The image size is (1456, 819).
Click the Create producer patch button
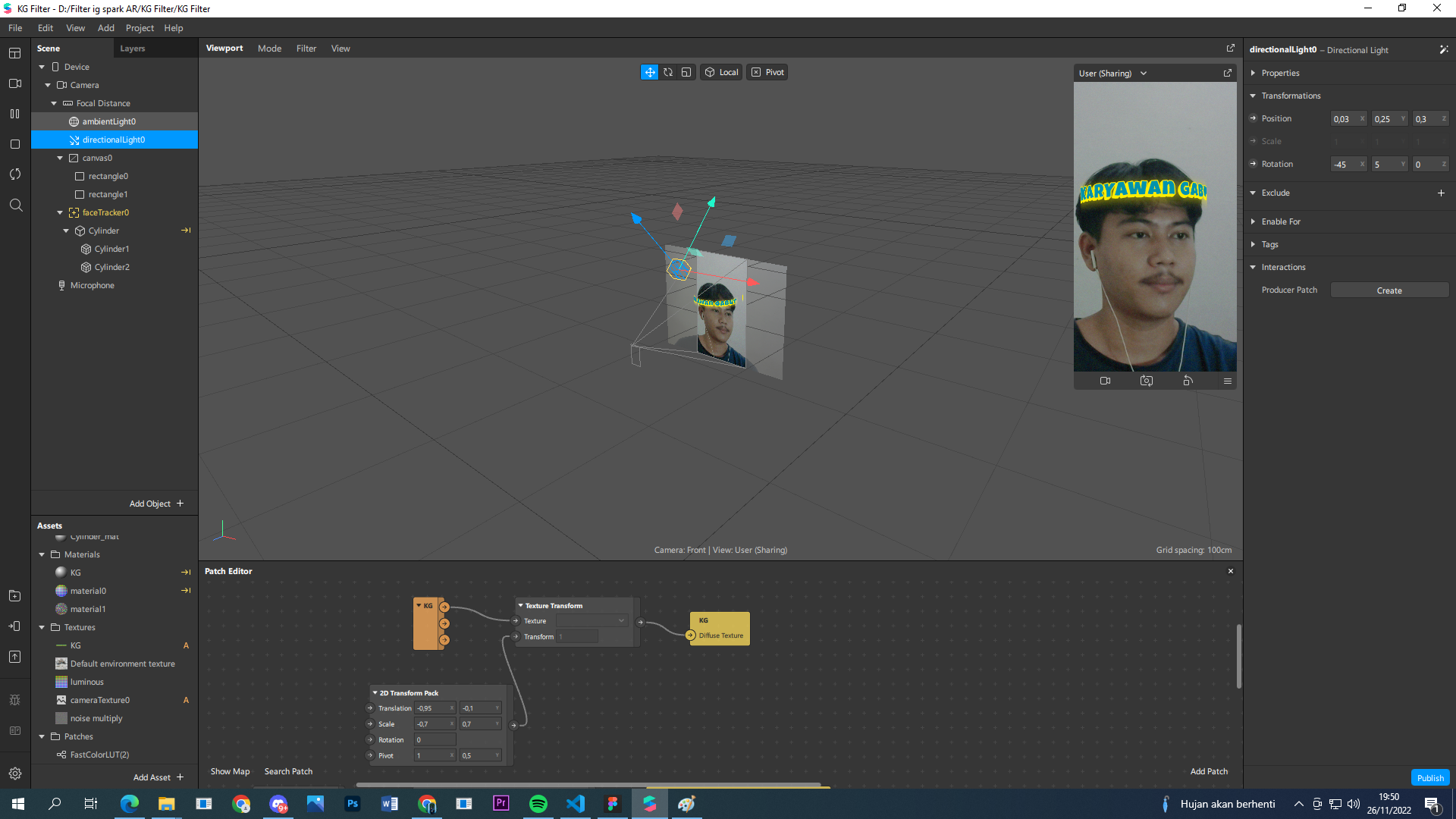[1389, 290]
